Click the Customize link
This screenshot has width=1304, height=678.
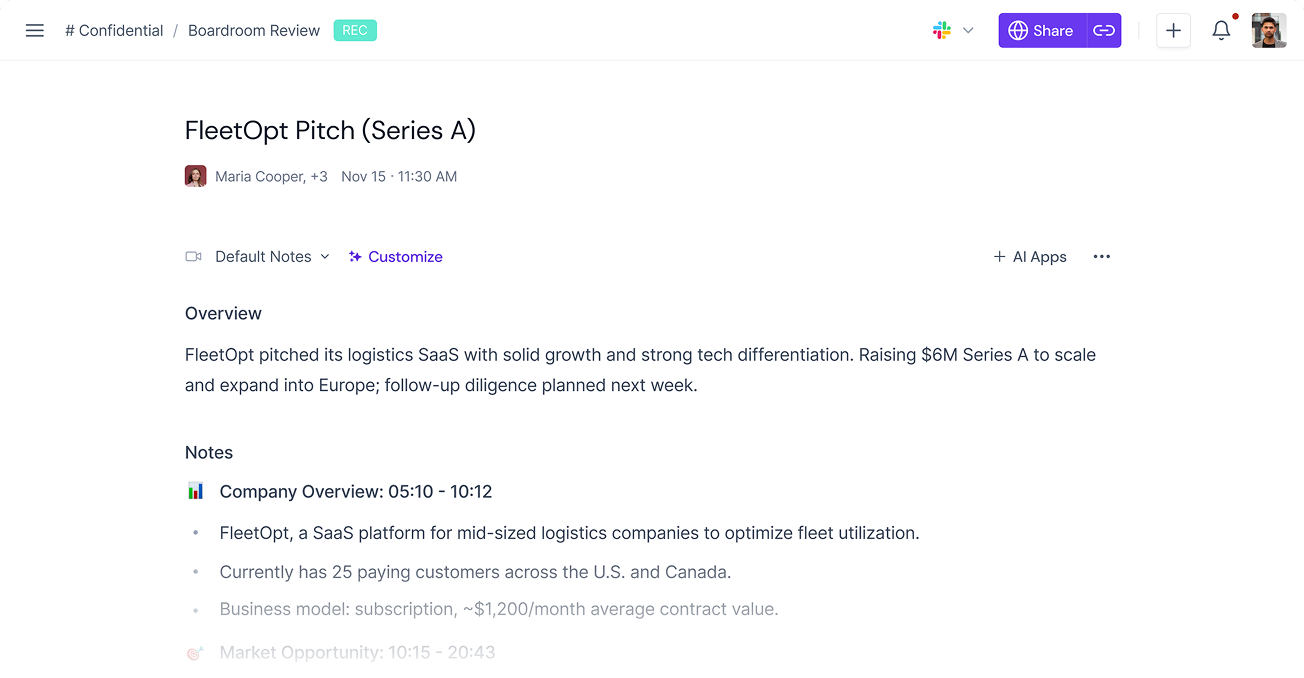tap(404, 256)
